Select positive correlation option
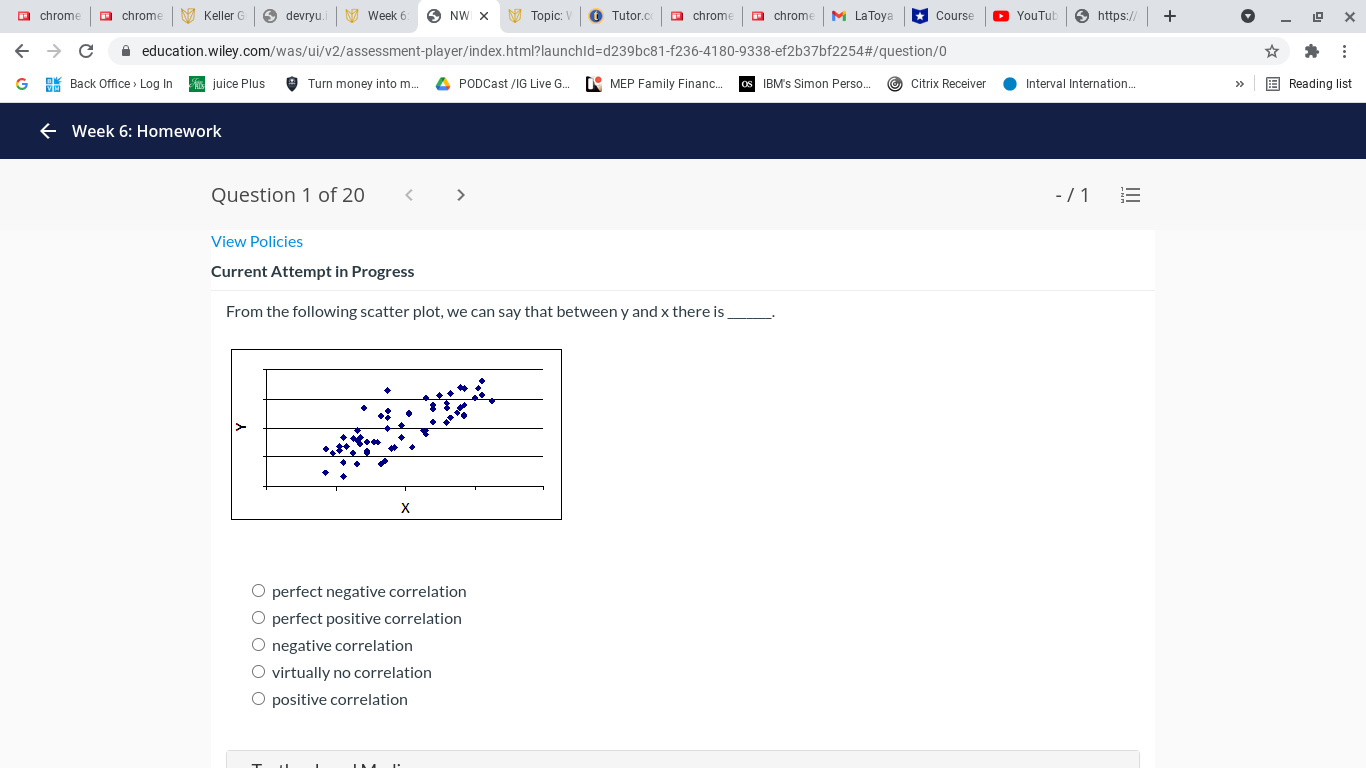Screen dimensions: 1366x768 tap(258, 699)
